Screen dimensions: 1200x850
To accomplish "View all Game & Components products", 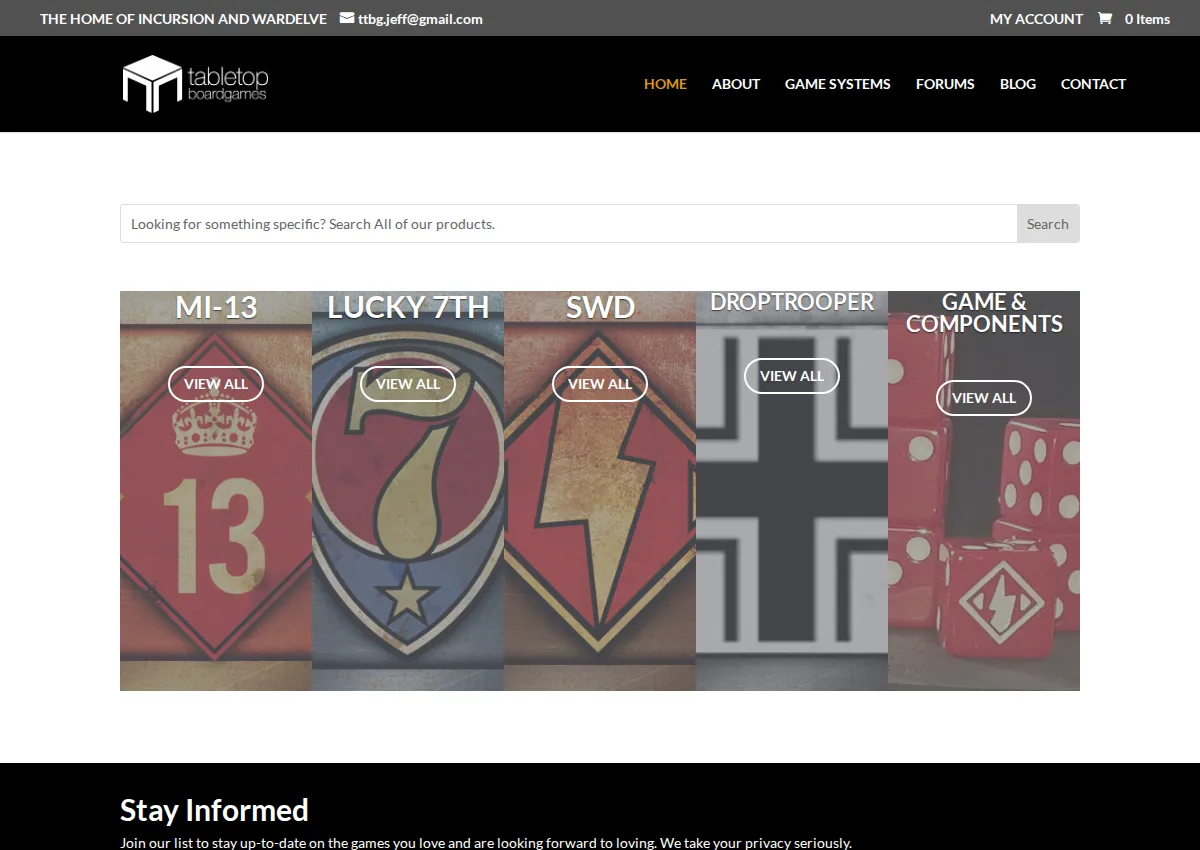I will (984, 398).
